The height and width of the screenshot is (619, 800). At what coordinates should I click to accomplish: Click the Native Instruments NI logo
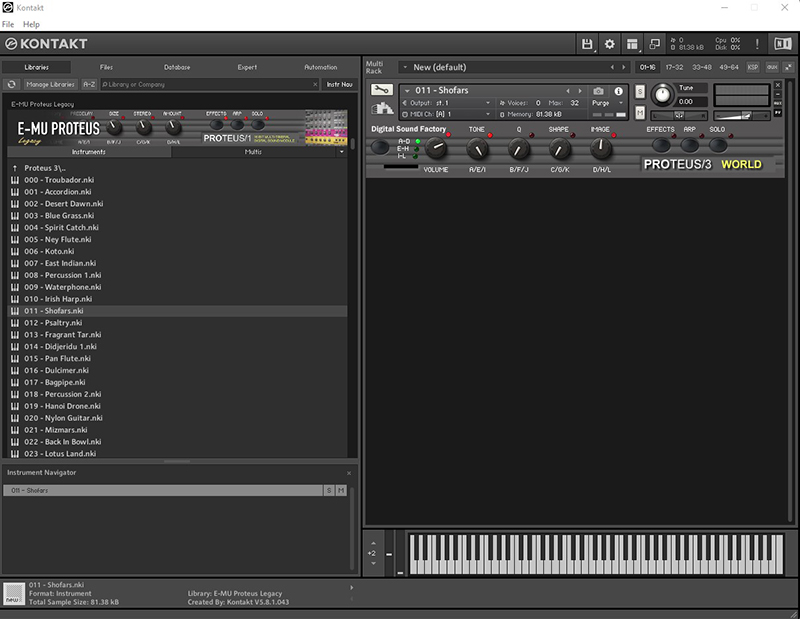tap(782, 44)
